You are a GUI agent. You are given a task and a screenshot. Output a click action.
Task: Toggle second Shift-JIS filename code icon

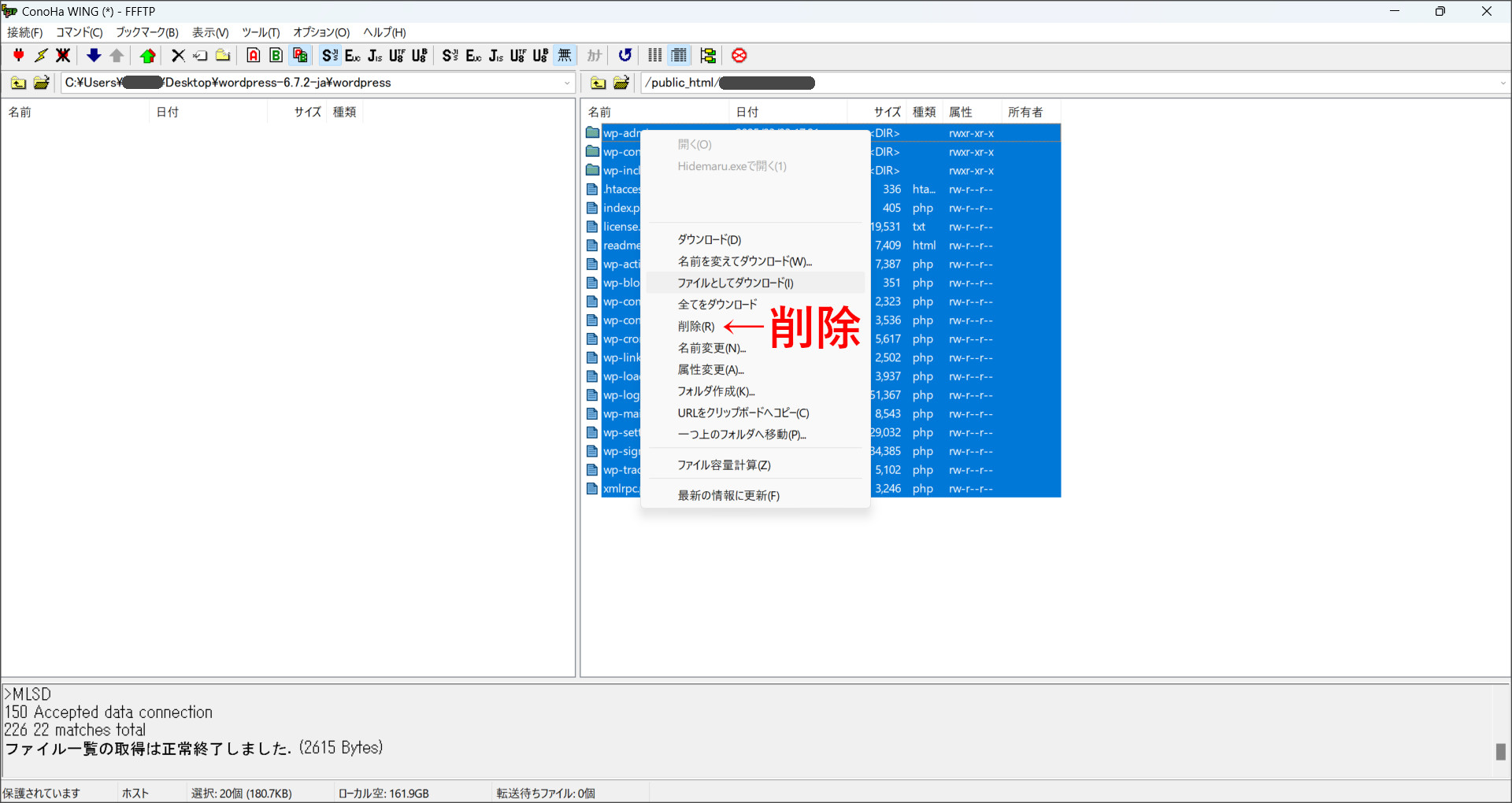(450, 55)
